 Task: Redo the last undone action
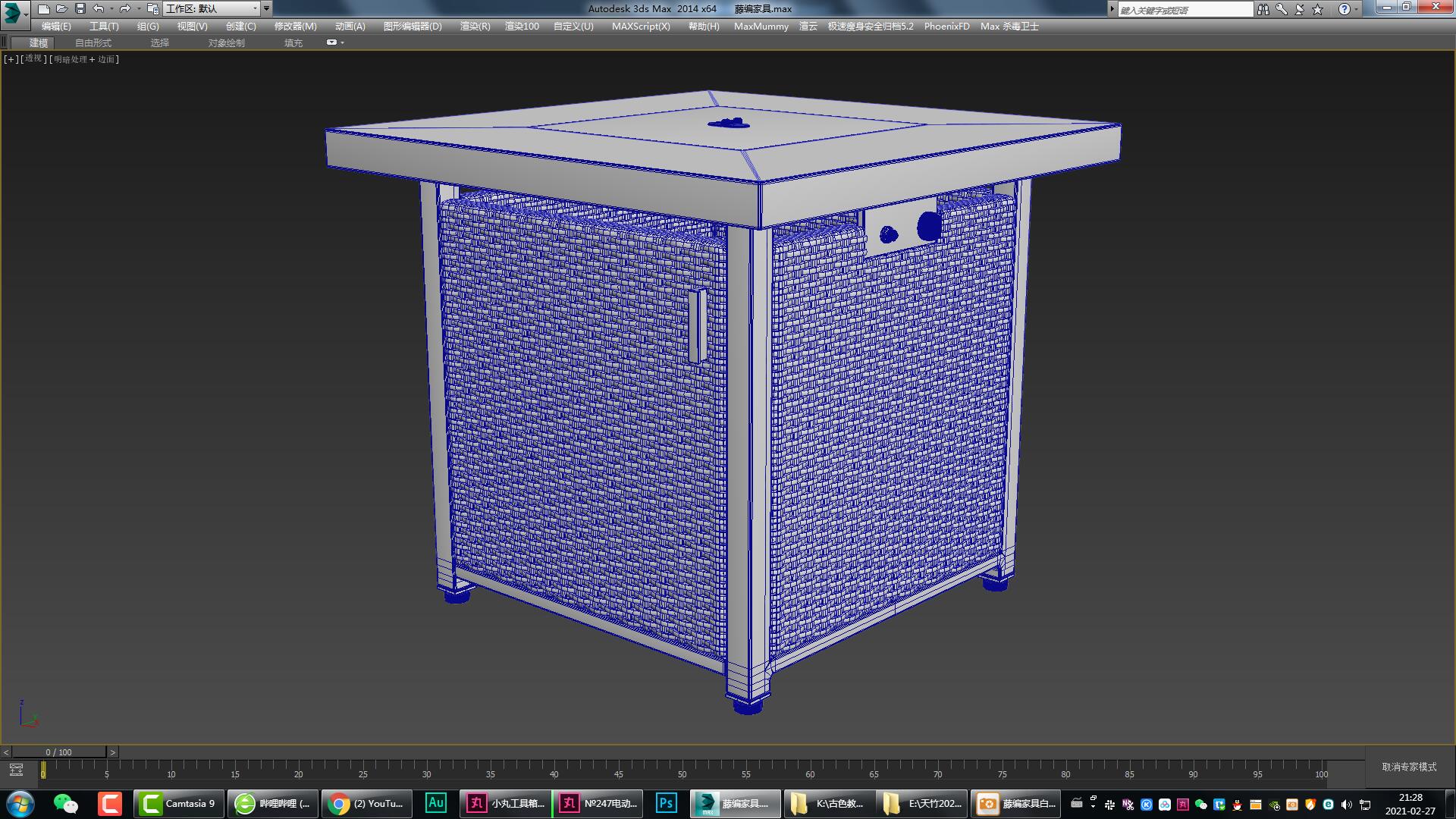125,8
